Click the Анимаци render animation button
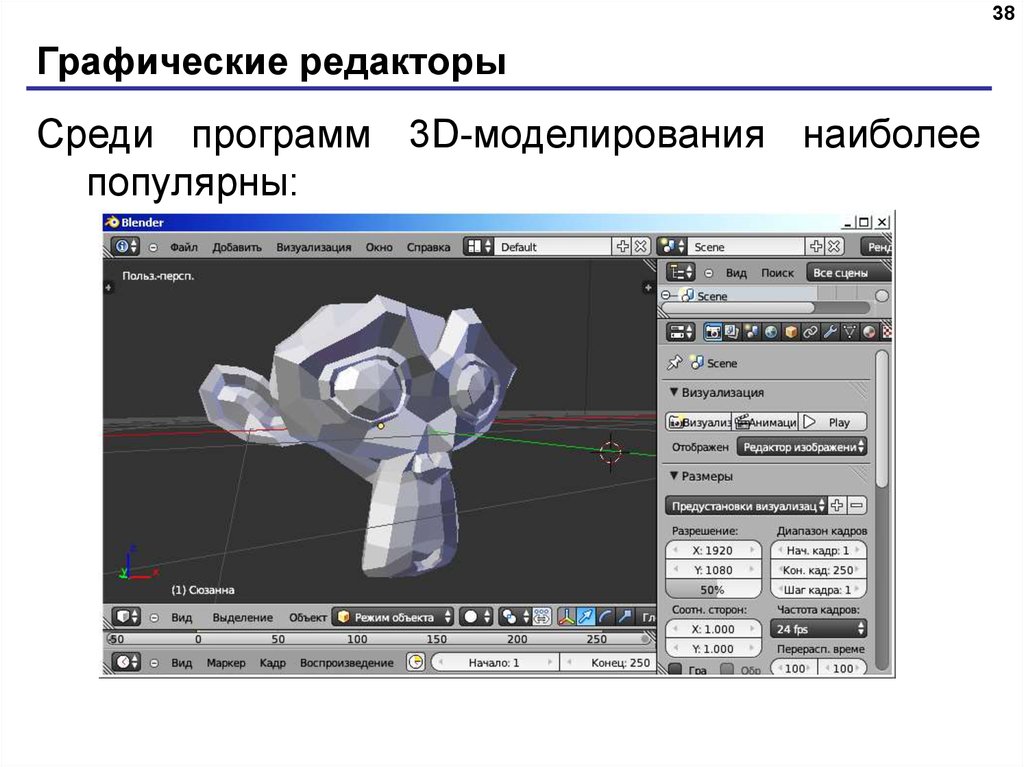 click(x=766, y=422)
